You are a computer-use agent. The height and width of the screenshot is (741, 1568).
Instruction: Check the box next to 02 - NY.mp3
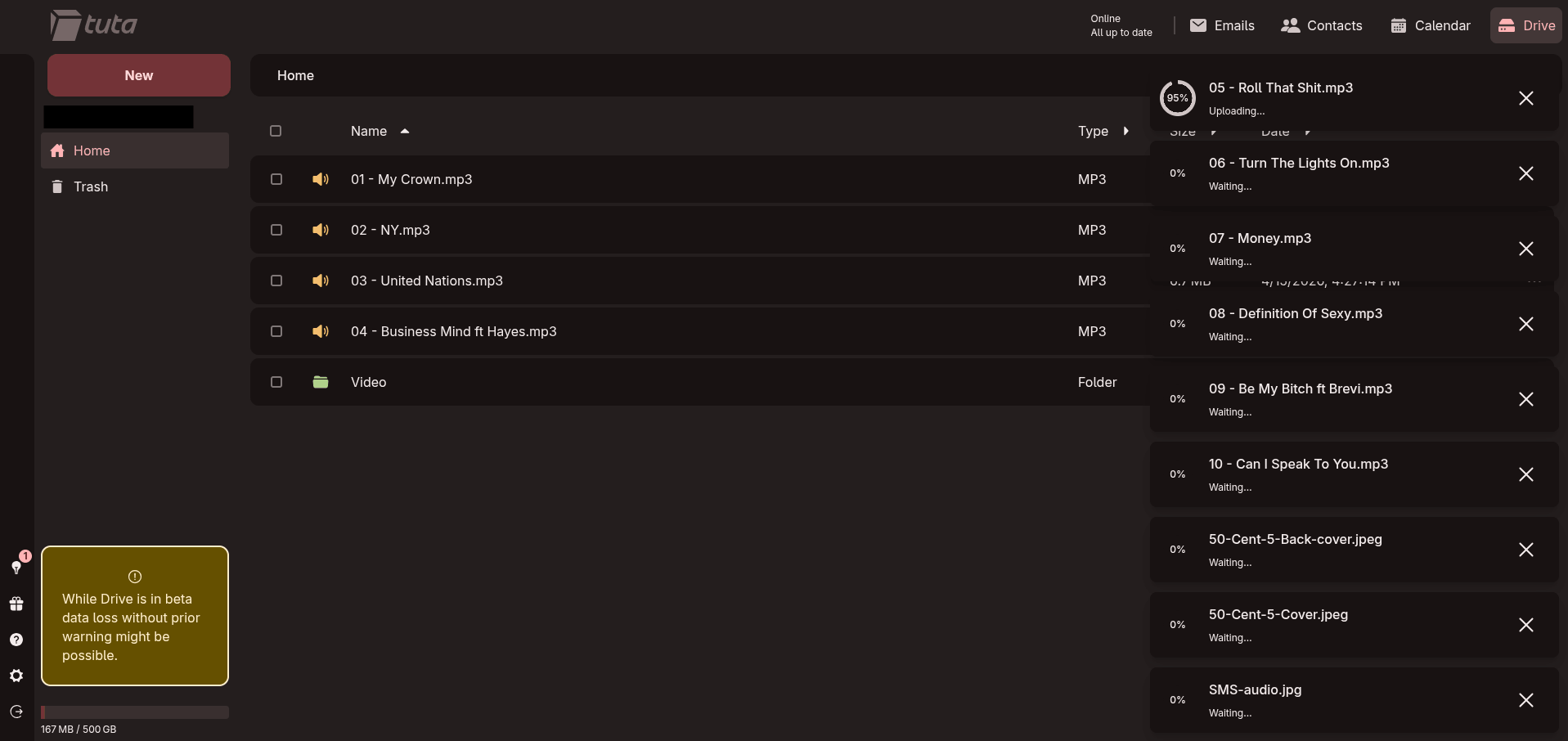pos(276,230)
